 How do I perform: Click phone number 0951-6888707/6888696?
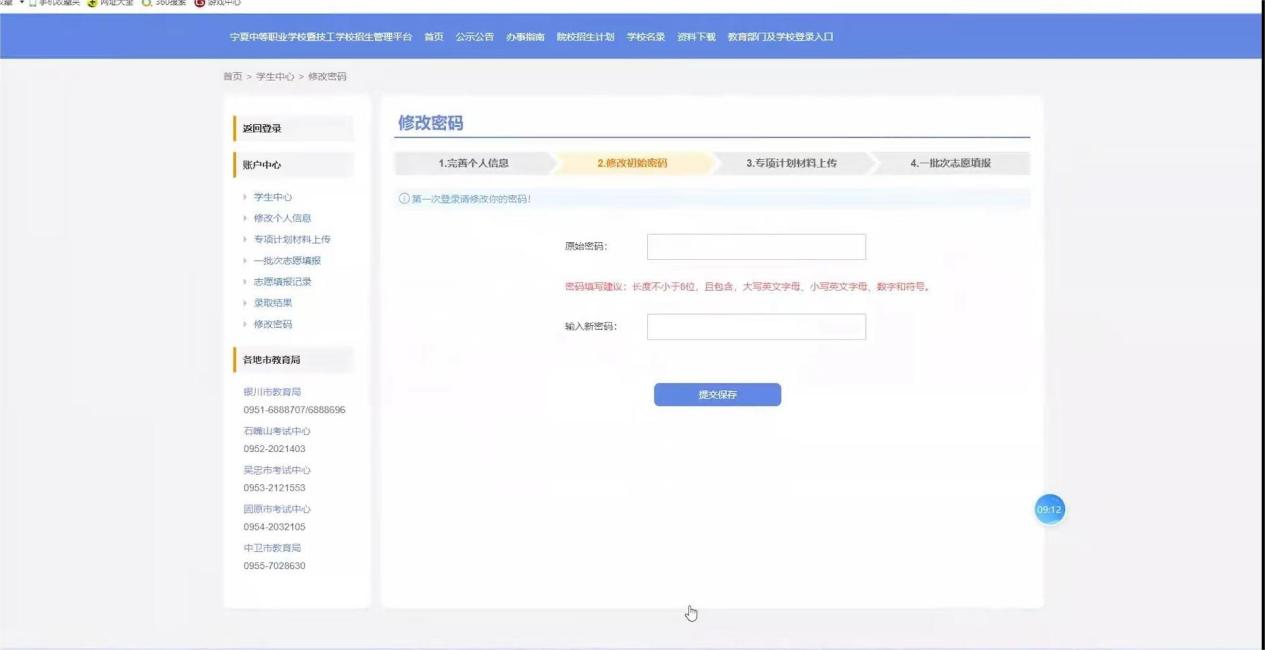(x=294, y=410)
